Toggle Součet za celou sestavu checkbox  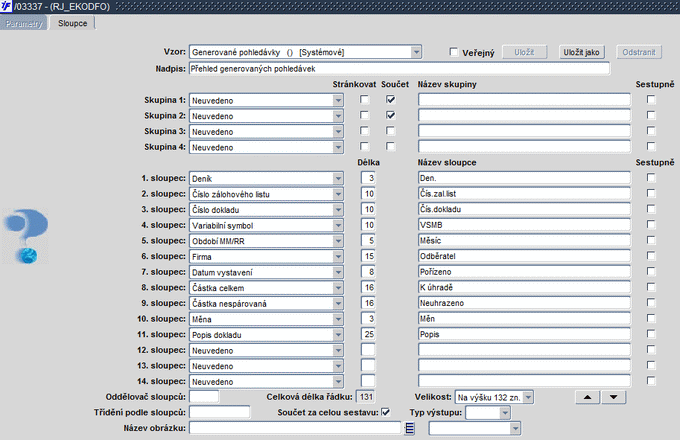pyautogui.click(x=385, y=412)
